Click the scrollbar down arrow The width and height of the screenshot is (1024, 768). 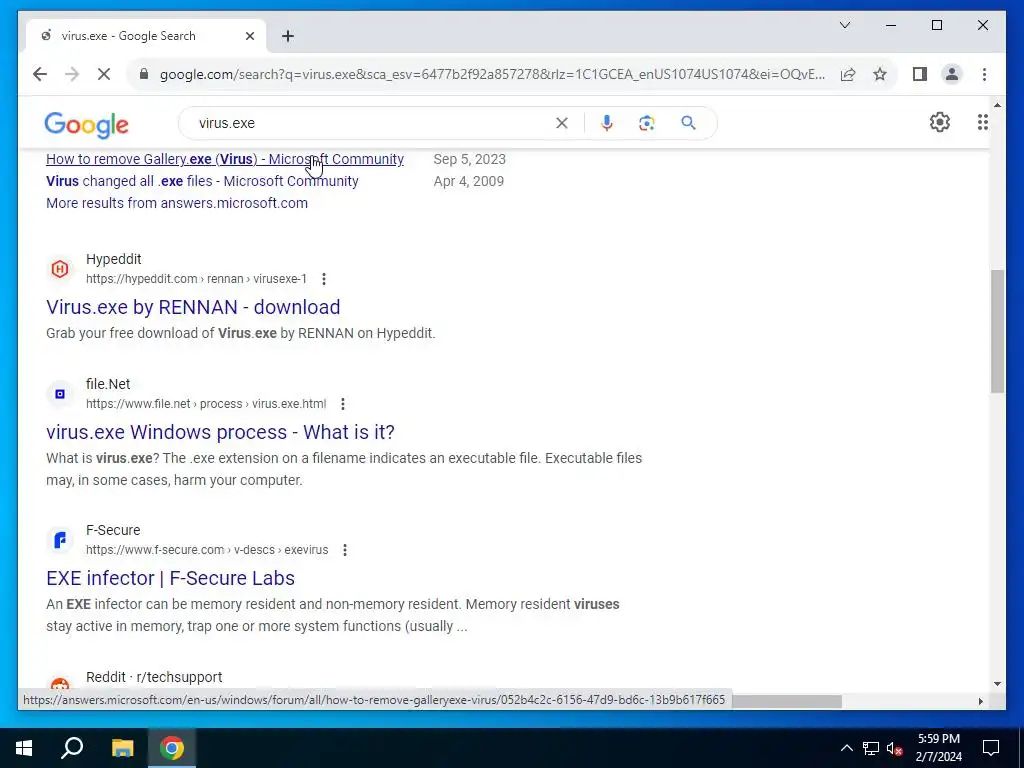[x=997, y=684]
